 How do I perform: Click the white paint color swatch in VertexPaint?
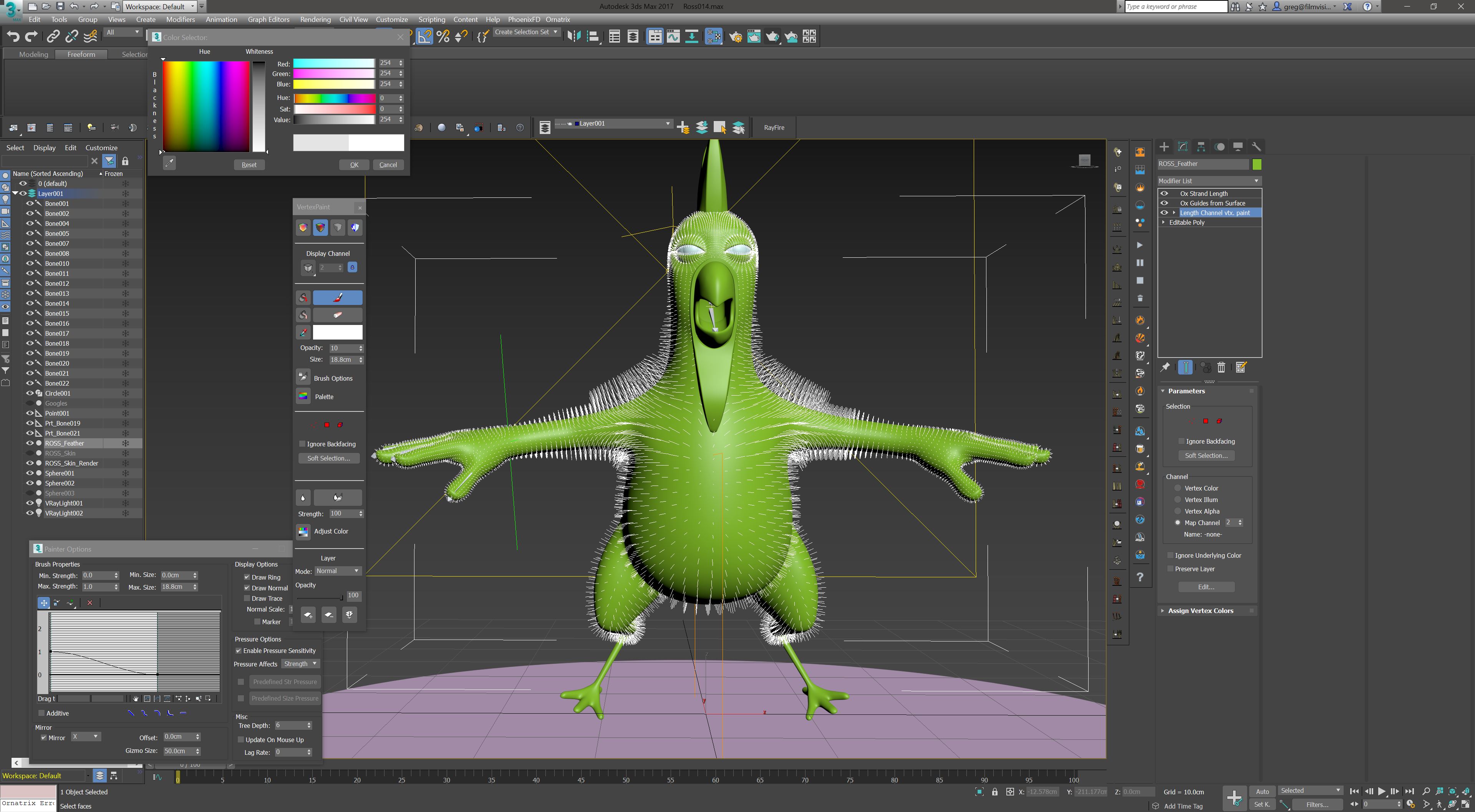coord(337,332)
